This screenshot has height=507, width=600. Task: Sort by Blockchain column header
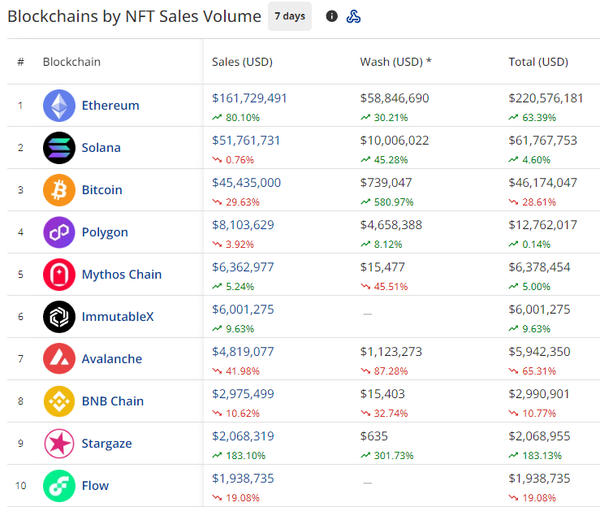point(71,62)
